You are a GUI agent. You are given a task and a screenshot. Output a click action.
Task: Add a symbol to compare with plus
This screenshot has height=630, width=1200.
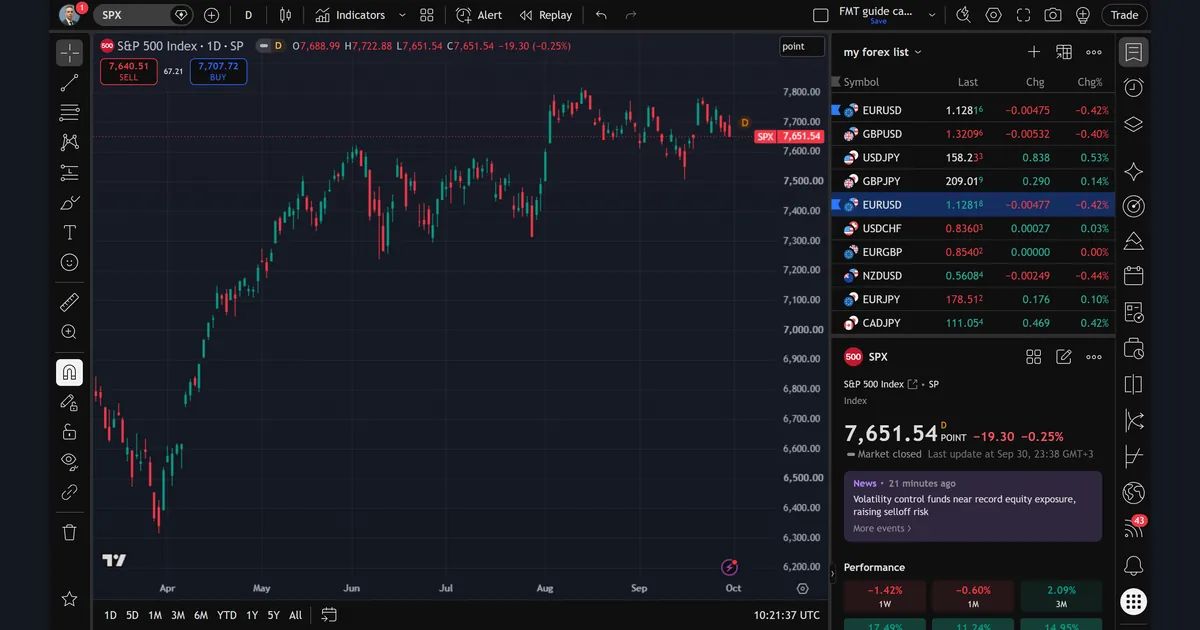(211, 15)
